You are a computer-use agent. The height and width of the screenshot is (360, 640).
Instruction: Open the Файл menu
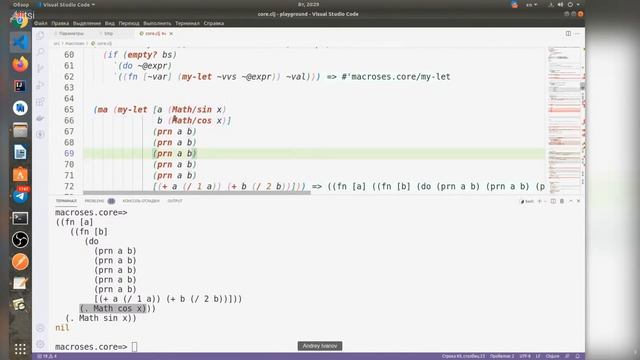(x=40, y=23)
